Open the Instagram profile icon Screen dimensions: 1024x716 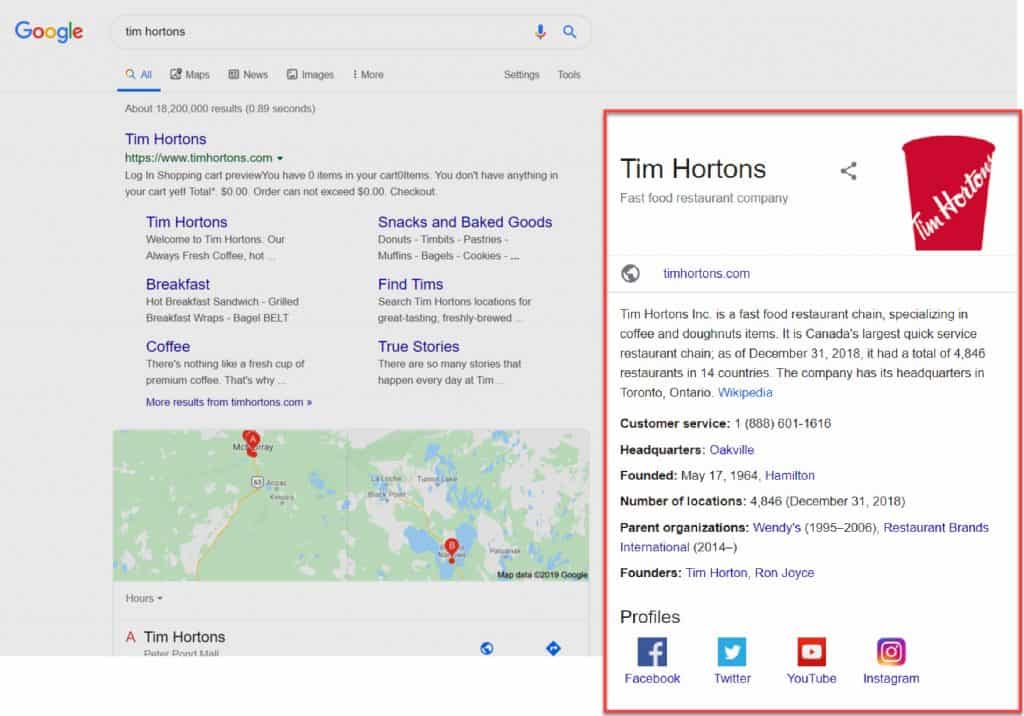click(891, 651)
